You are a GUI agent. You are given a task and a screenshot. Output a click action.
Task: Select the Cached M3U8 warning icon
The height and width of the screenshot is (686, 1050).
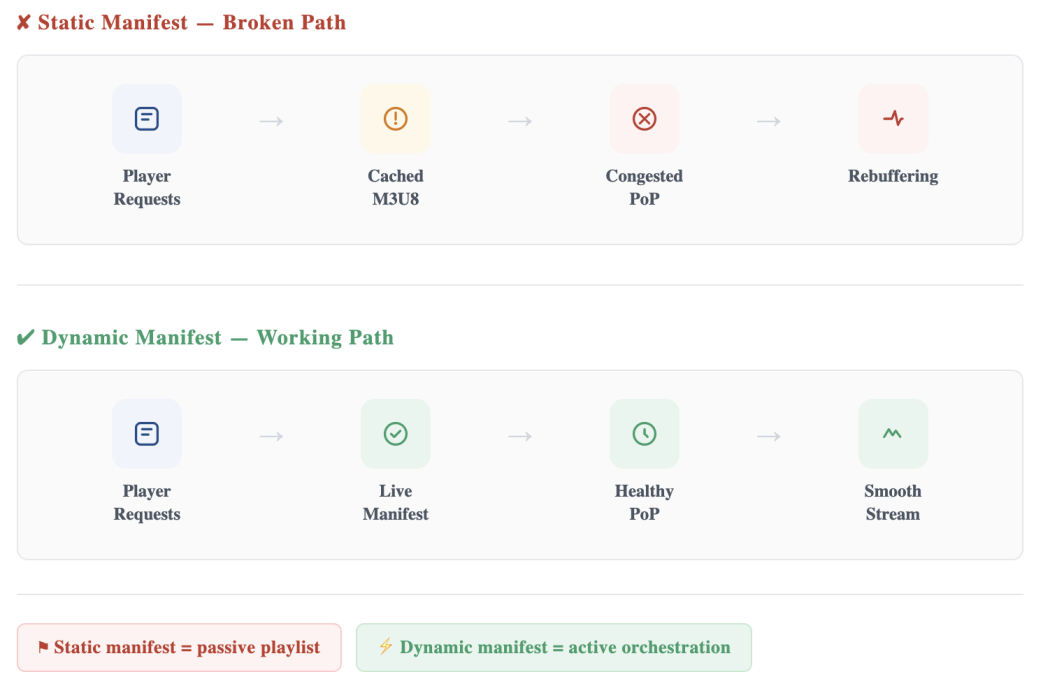point(396,119)
